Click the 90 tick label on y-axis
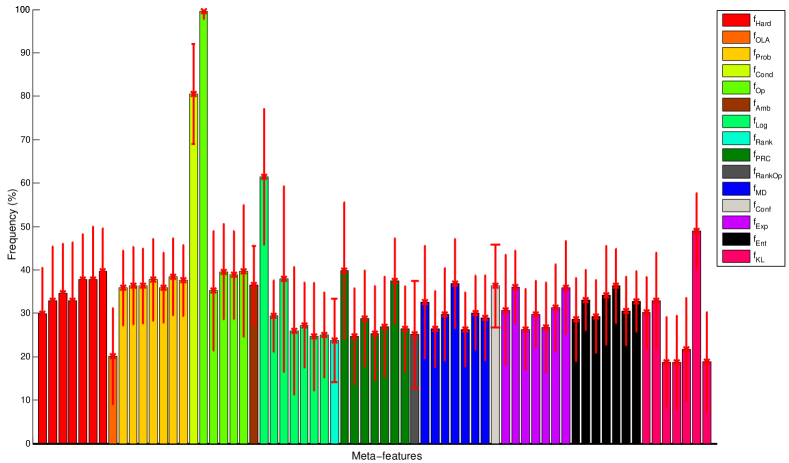 pyautogui.click(x=25, y=53)
